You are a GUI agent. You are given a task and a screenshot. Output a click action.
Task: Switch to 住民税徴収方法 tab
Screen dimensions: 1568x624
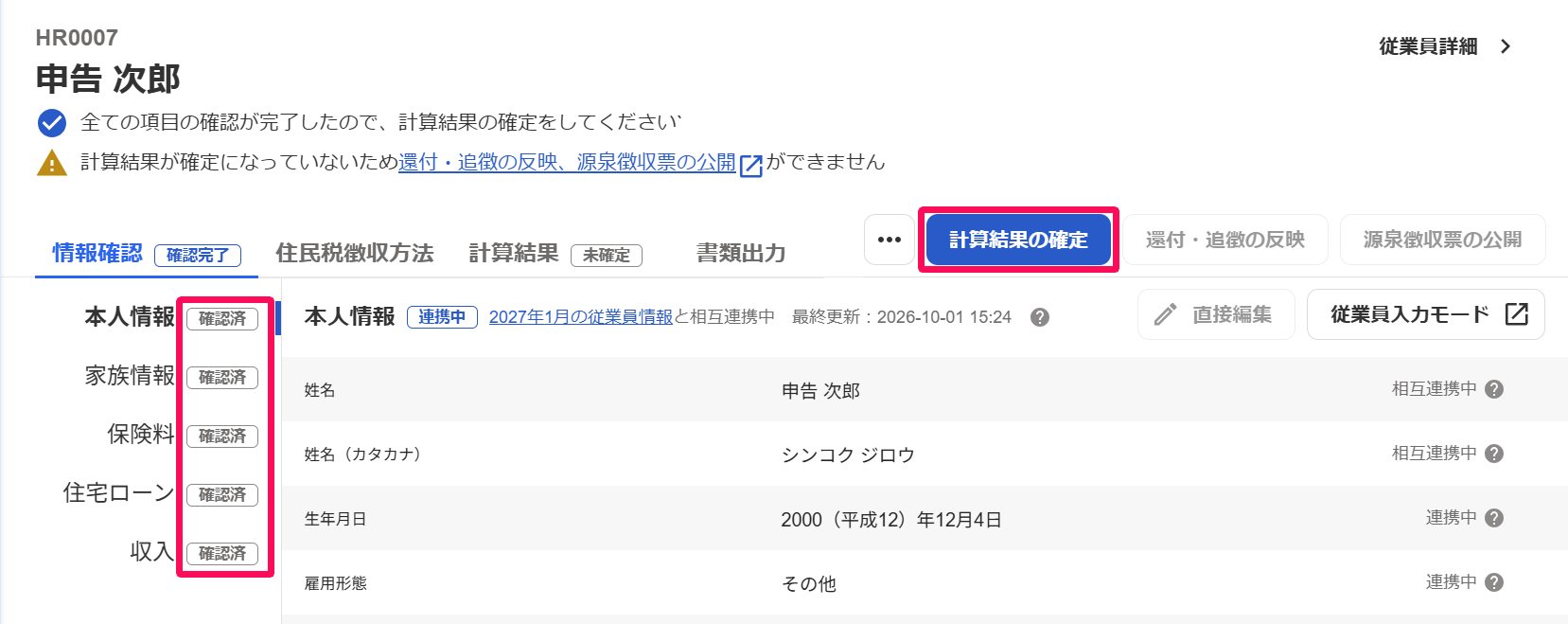click(x=355, y=254)
